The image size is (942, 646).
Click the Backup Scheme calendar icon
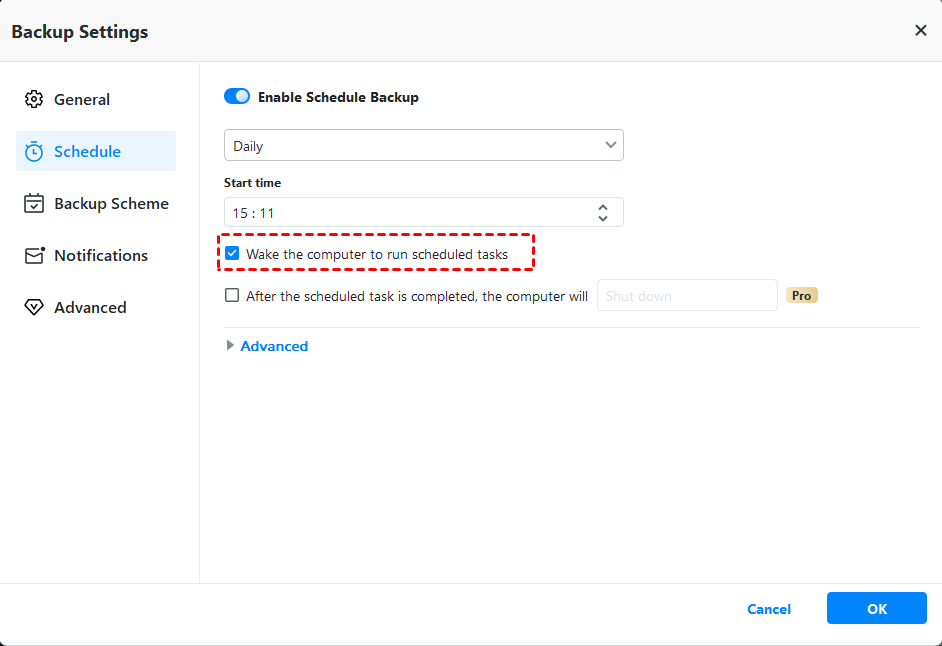click(34, 204)
